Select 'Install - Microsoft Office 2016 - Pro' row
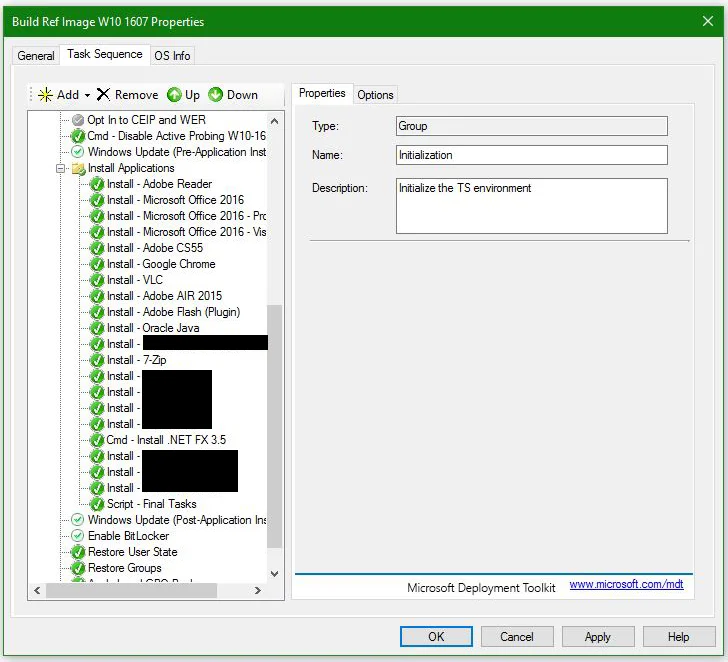The height and width of the screenshot is (662, 728). pyautogui.click(x=187, y=216)
